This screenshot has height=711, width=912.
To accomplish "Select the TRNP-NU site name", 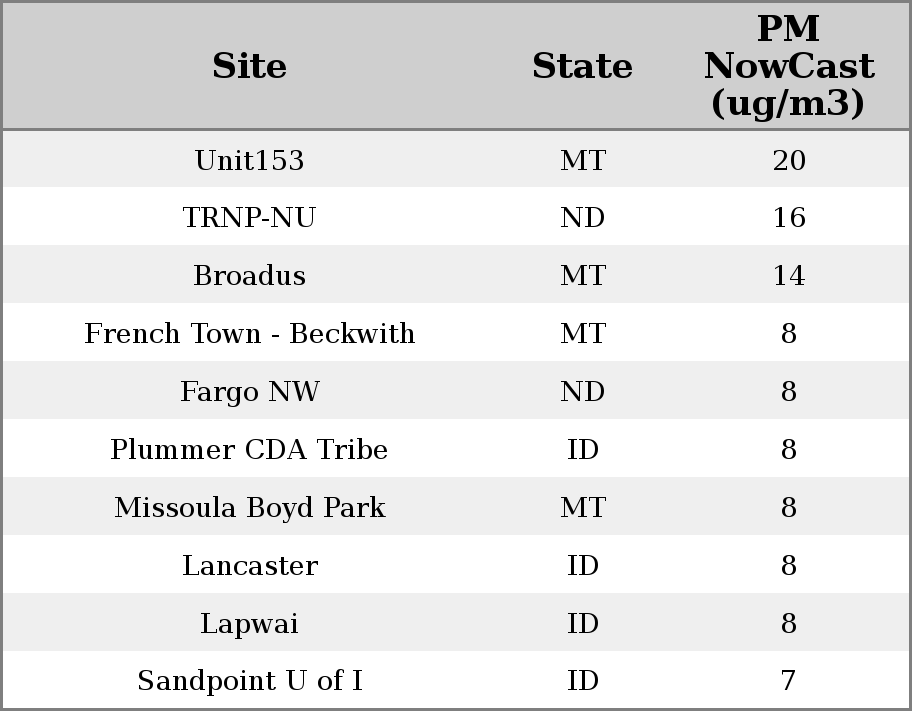I will pos(249,218).
